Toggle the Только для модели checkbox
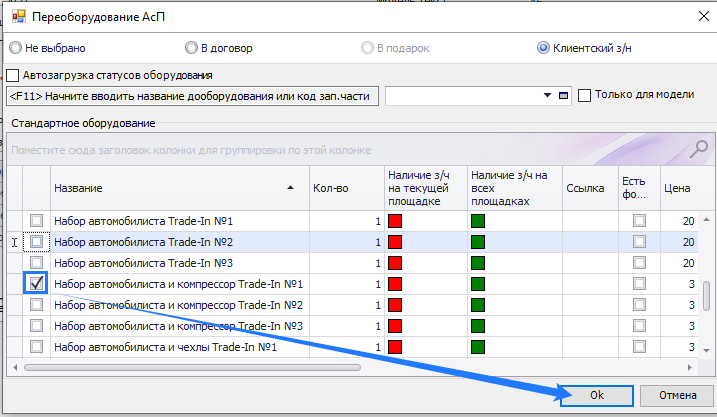This screenshot has height=417, width=717. pos(585,95)
